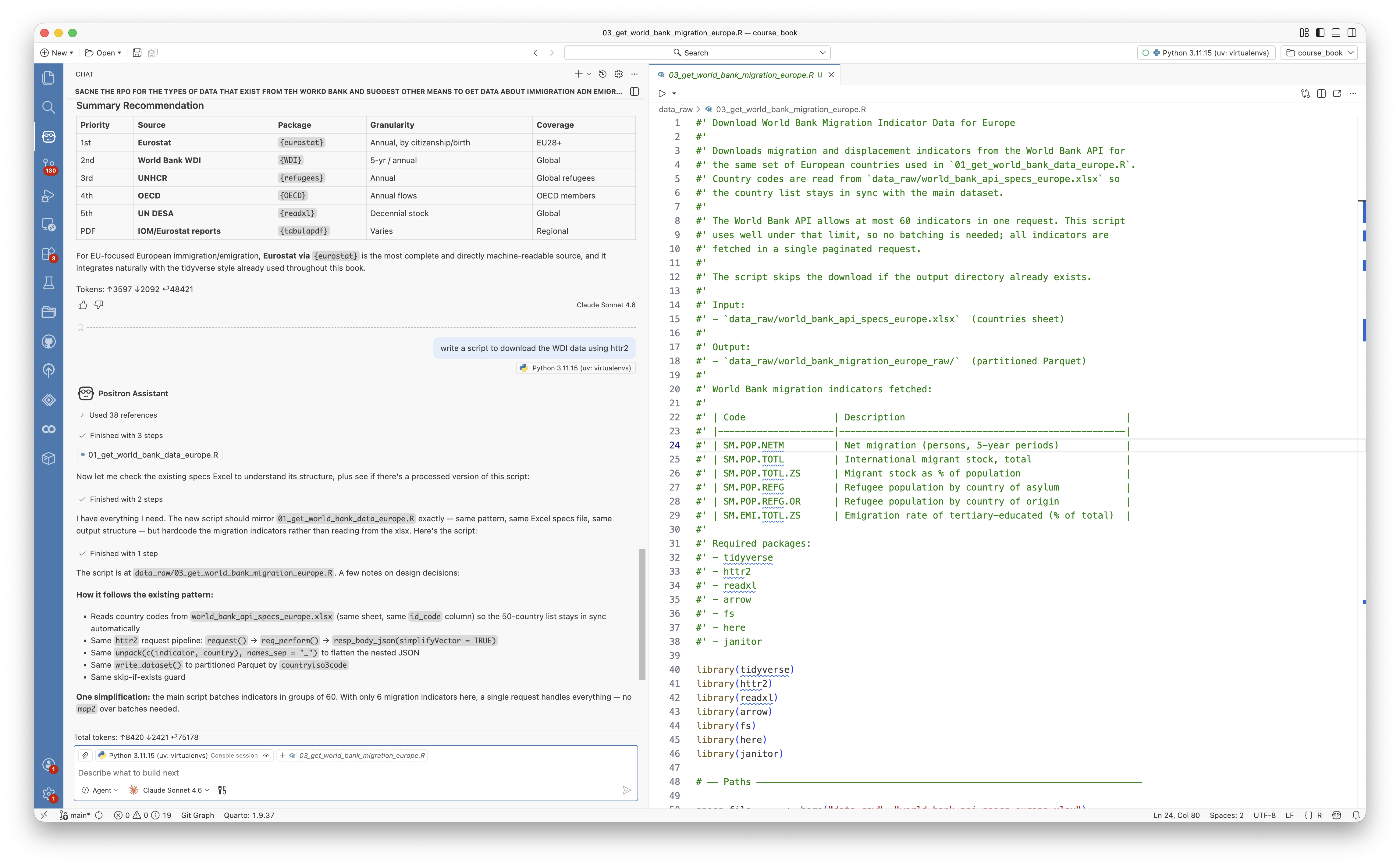Give thumbs up to the assistant response
This screenshot has height=867, width=1400.
83,305
